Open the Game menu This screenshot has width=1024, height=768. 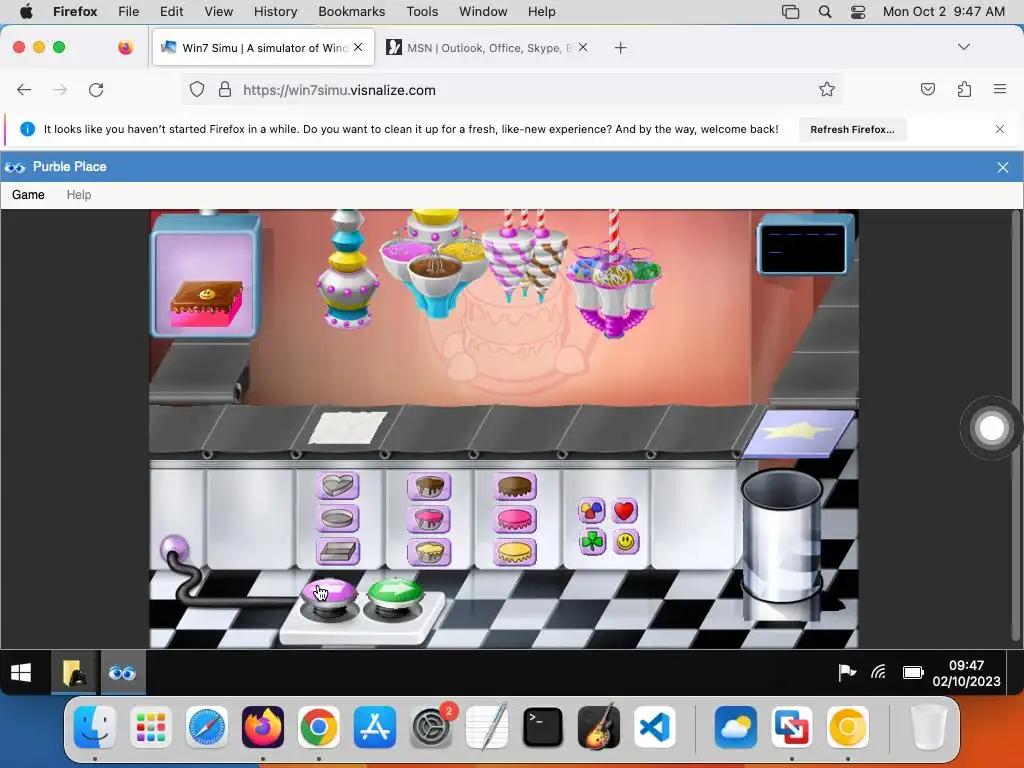click(28, 195)
